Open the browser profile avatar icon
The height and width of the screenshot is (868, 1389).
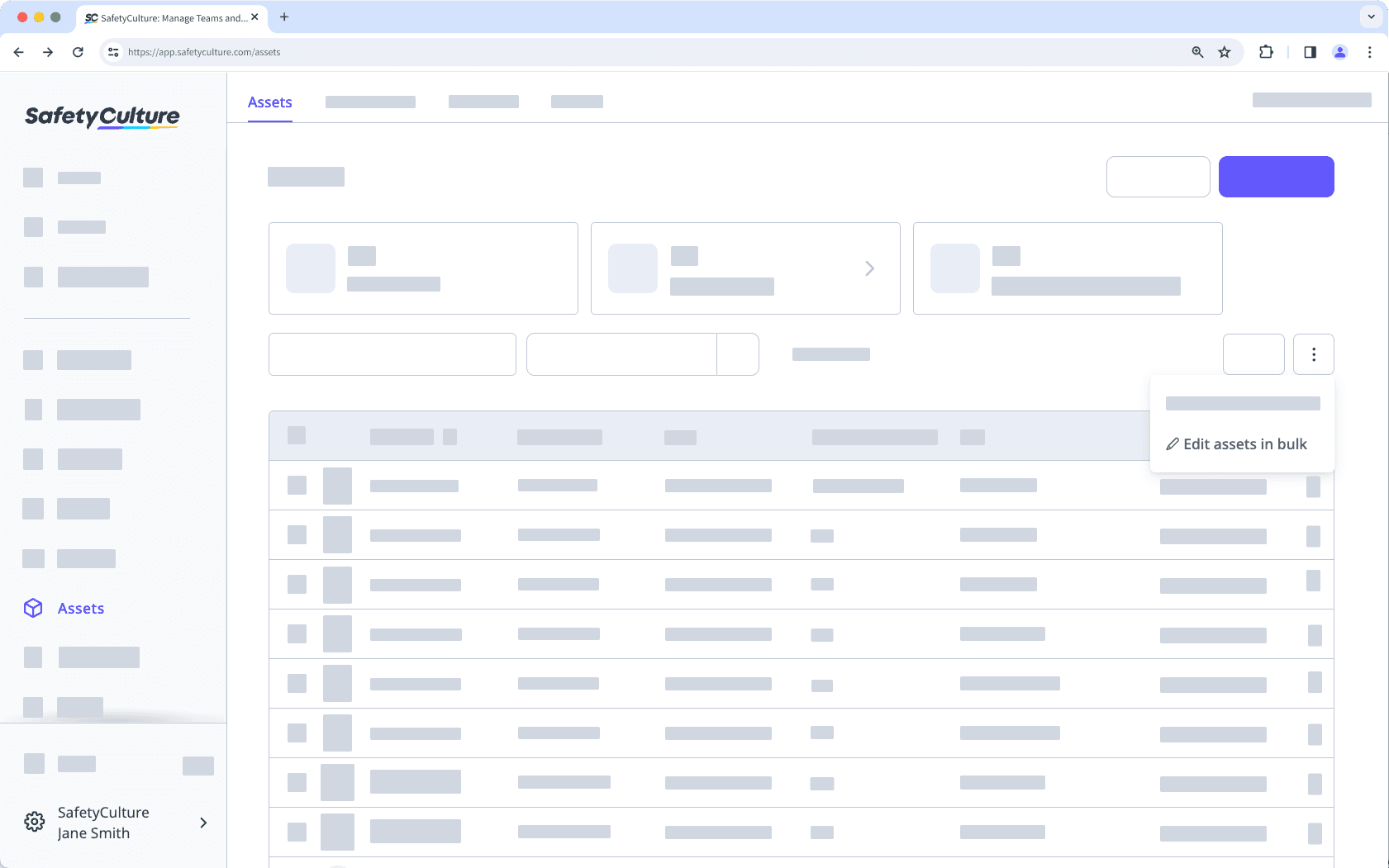[1340, 52]
